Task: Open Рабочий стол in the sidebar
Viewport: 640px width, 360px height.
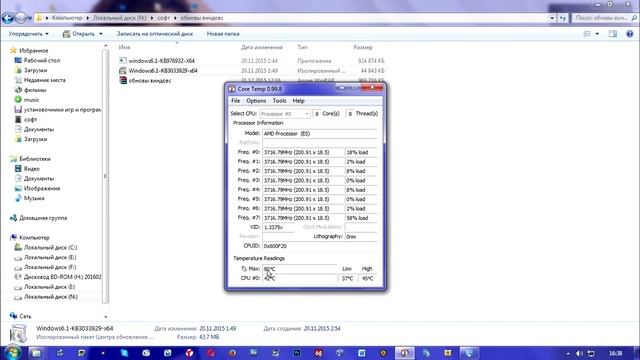Action: pos(42,60)
